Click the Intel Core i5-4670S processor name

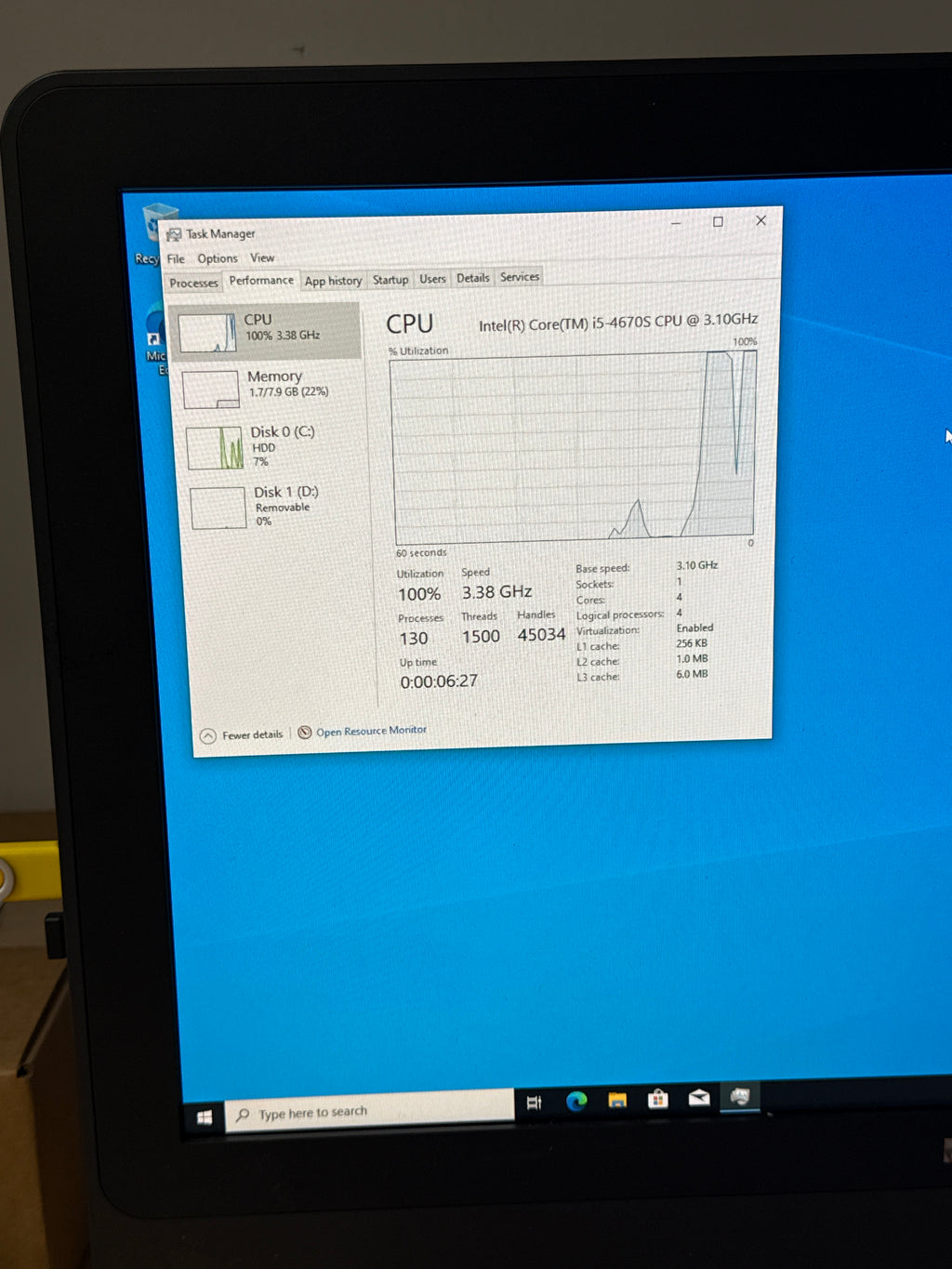point(618,323)
